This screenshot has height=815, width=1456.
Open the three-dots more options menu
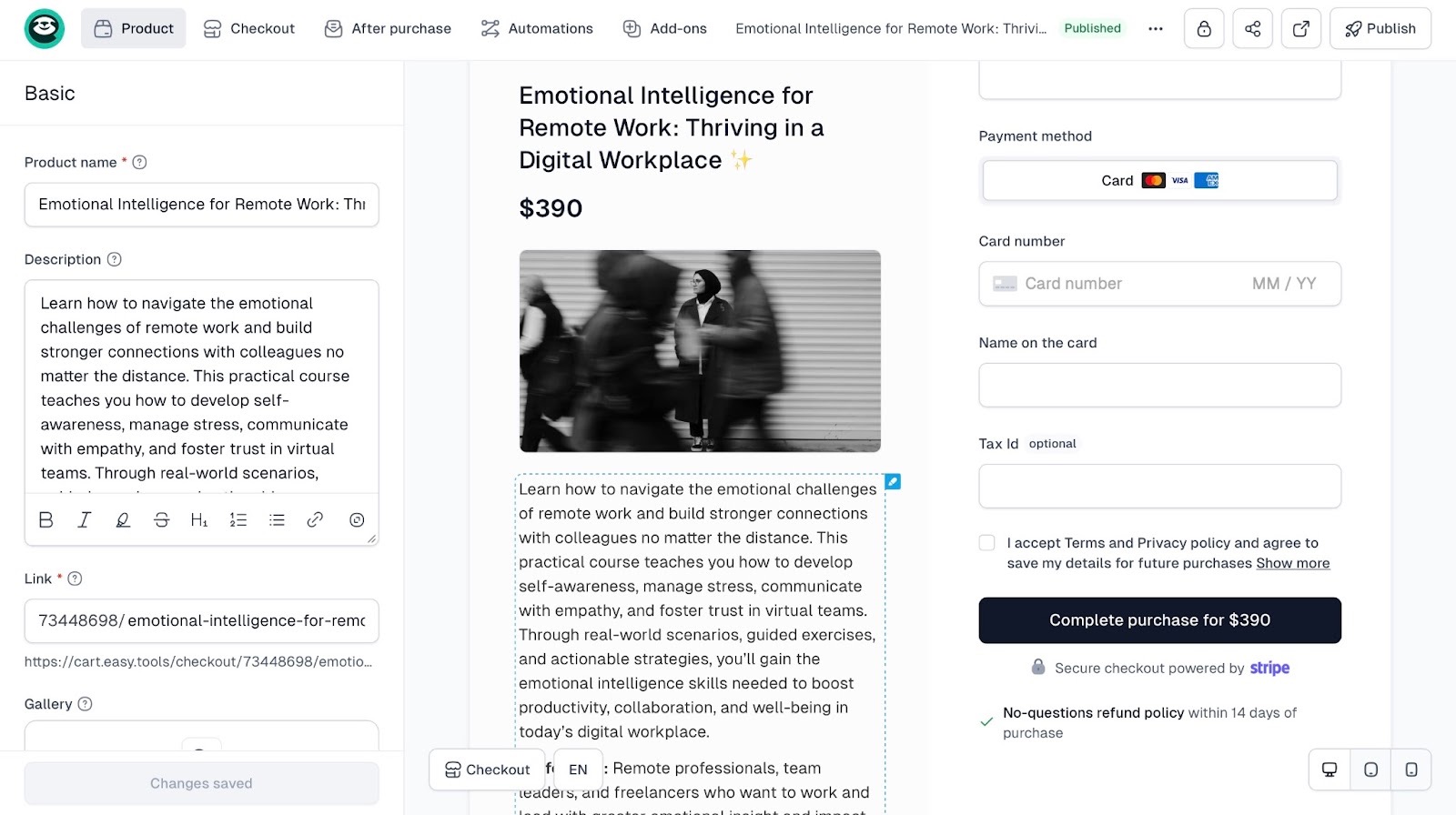point(1156,28)
